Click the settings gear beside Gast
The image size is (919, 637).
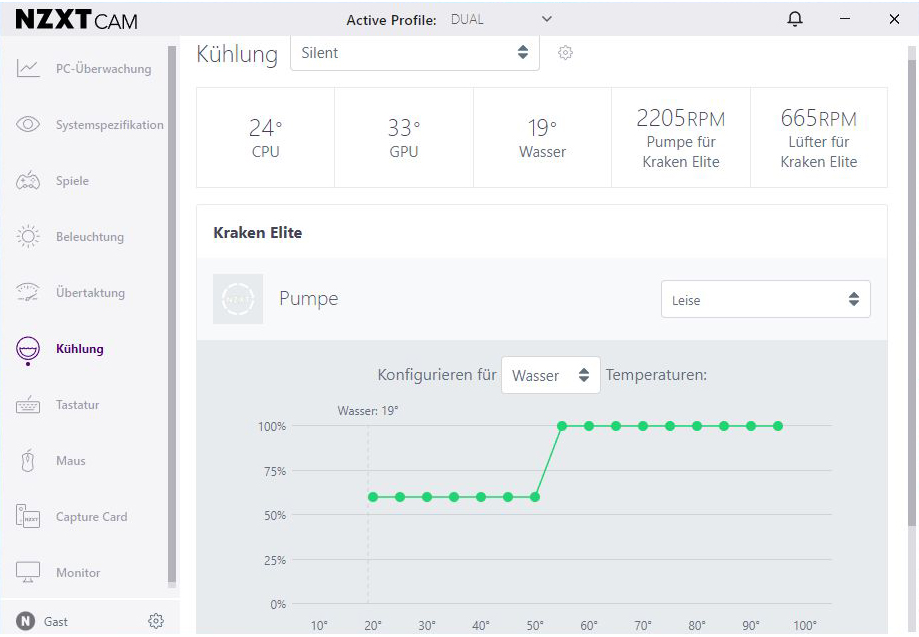tap(155, 621)
